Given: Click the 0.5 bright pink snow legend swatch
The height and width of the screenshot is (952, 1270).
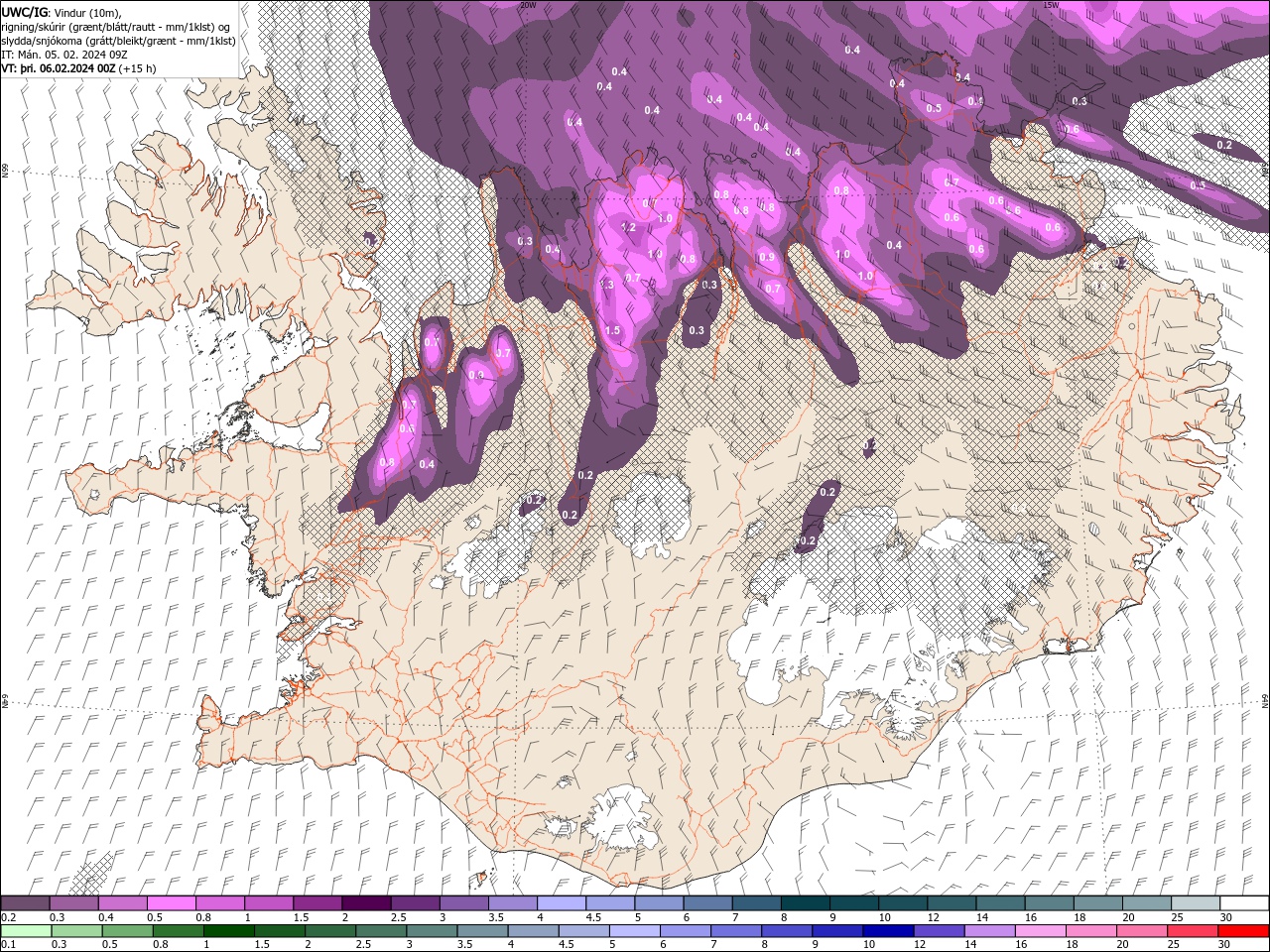Looking at the screenshot, I should point(172,903).
